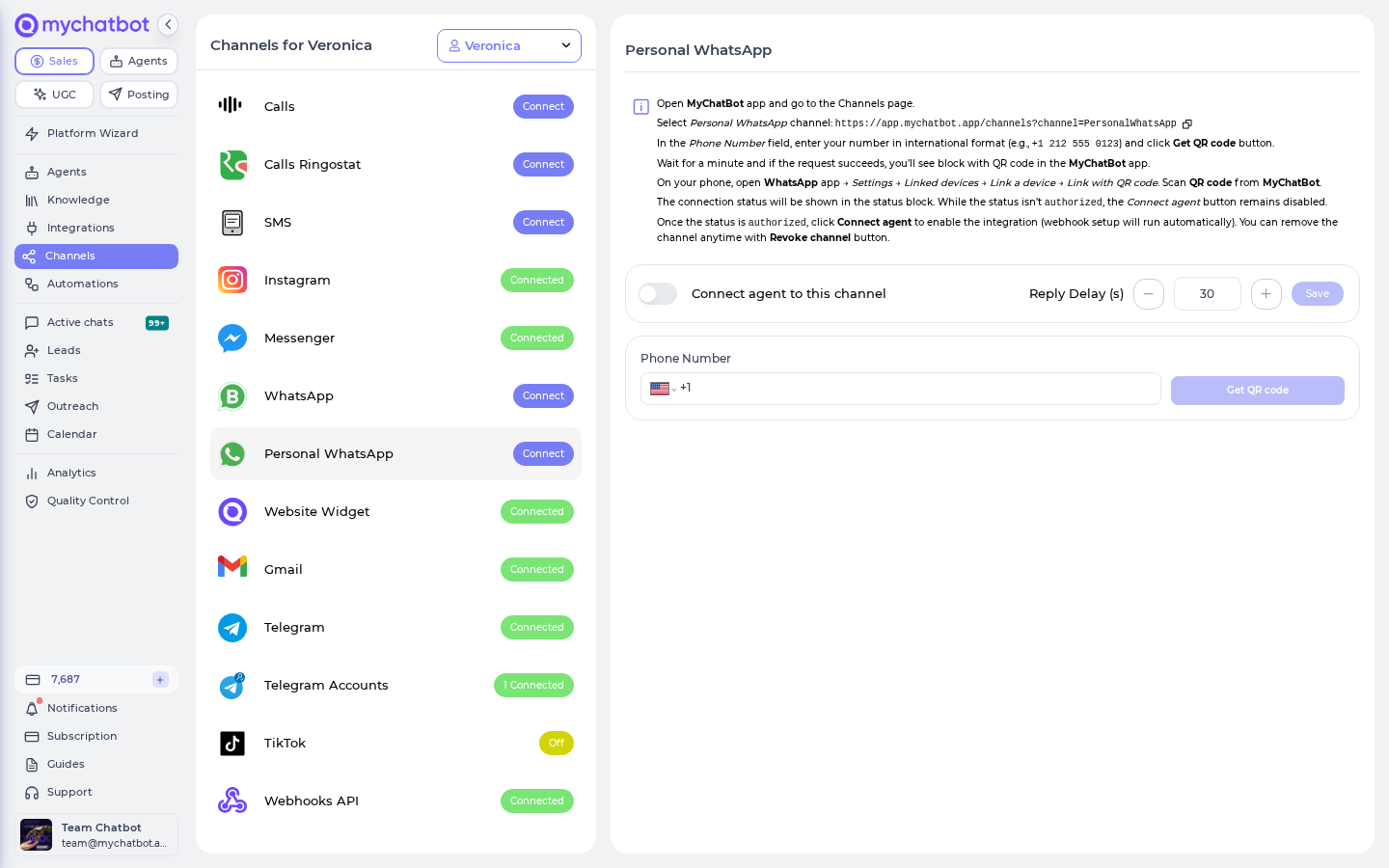Click the Telegram Accounts icon
The width and height of the screenshot is (1389, 868).
tap(232, 686)
